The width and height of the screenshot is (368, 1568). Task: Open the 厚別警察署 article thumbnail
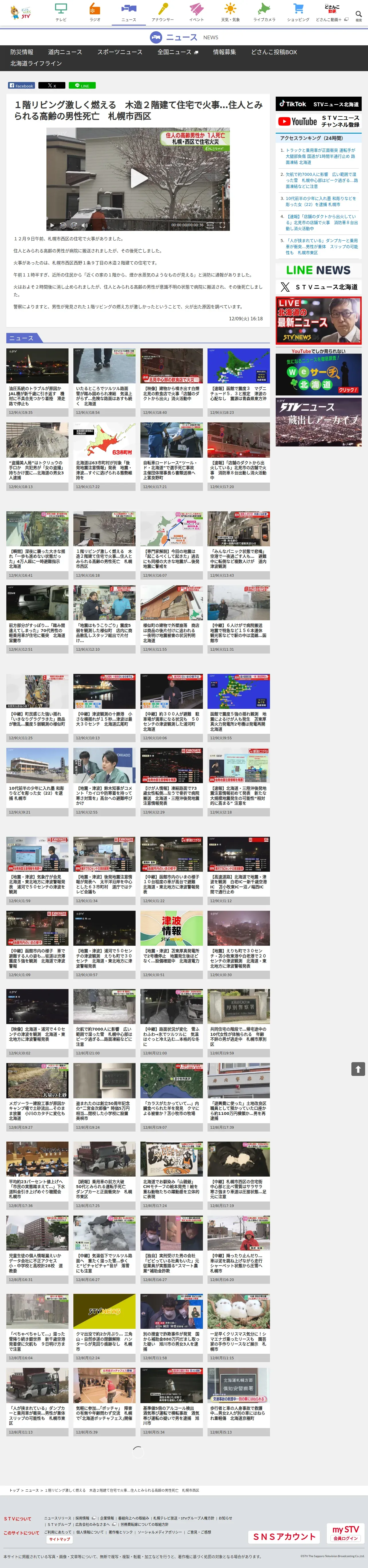(238, 1006)
